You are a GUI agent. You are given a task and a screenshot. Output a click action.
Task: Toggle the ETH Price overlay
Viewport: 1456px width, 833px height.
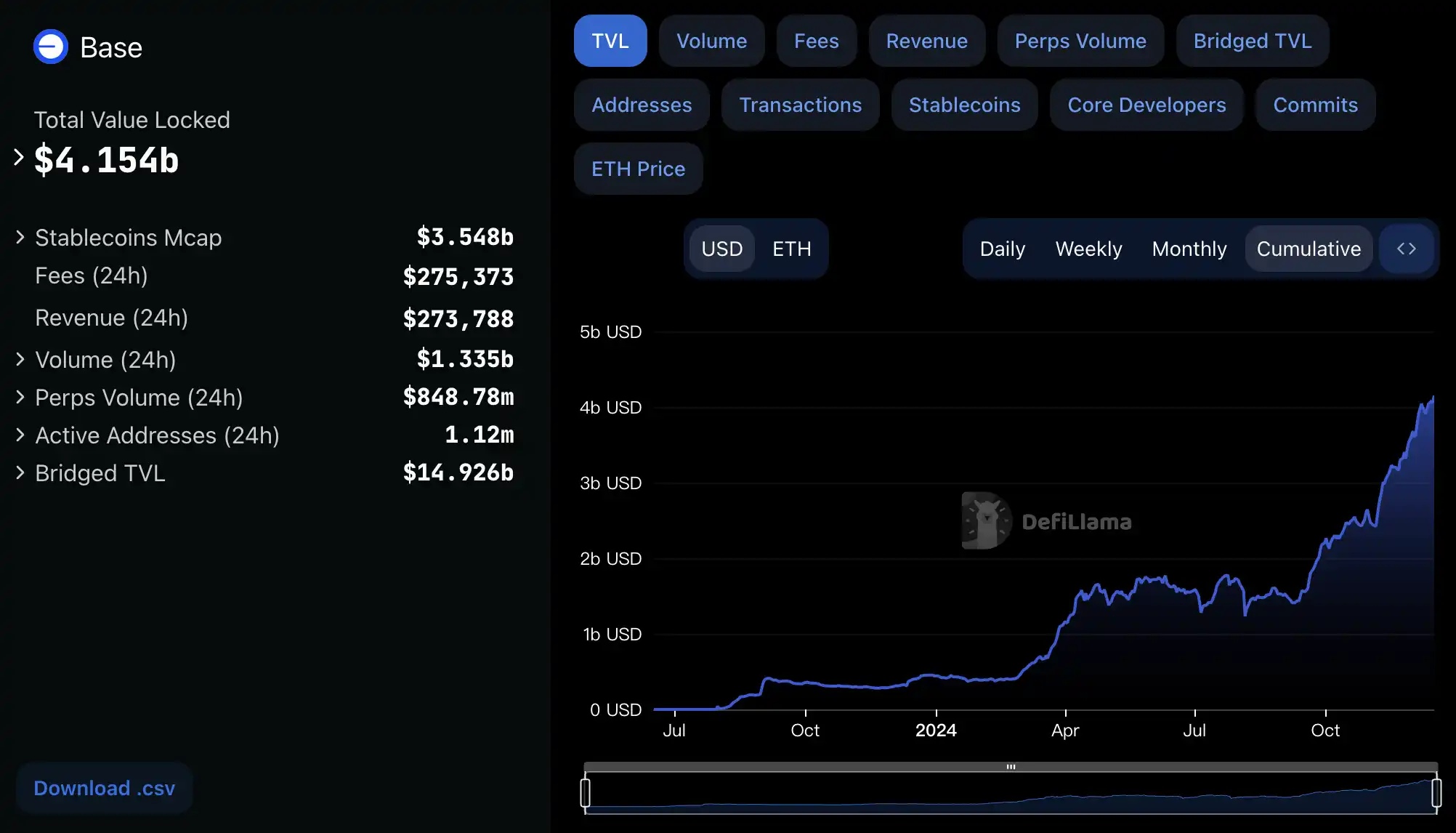[638, 169]
